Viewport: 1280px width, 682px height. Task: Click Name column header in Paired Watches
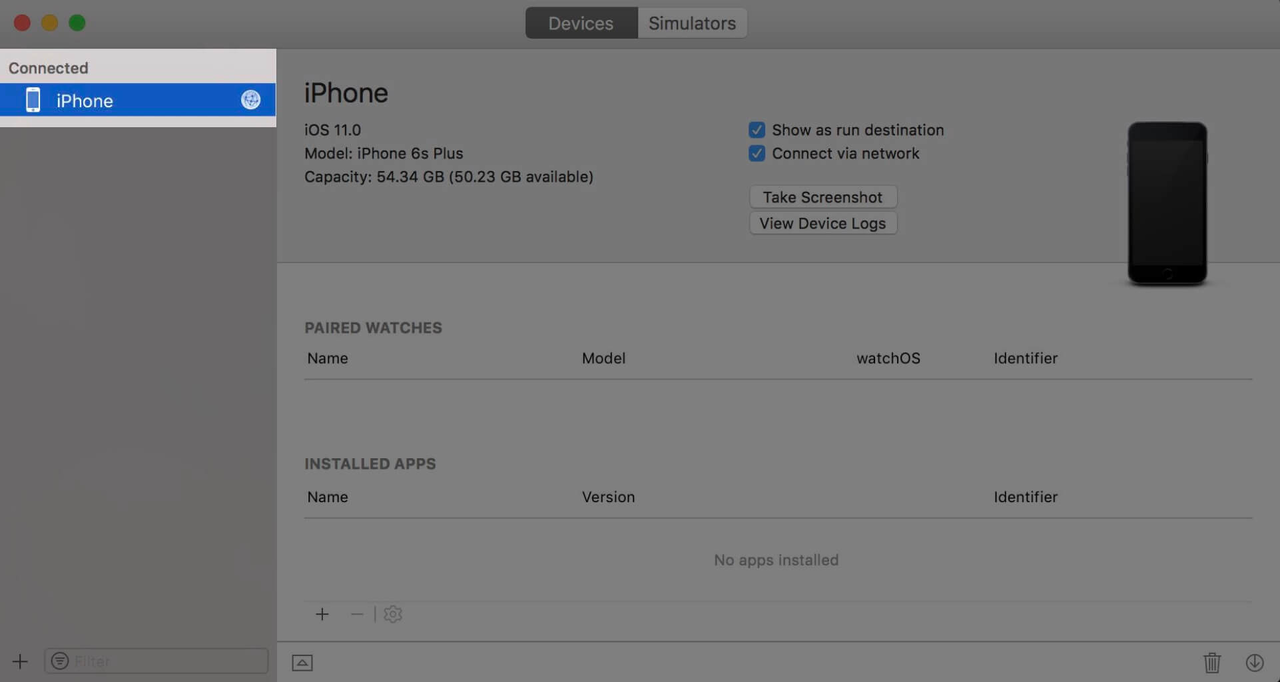click(328, 358)
